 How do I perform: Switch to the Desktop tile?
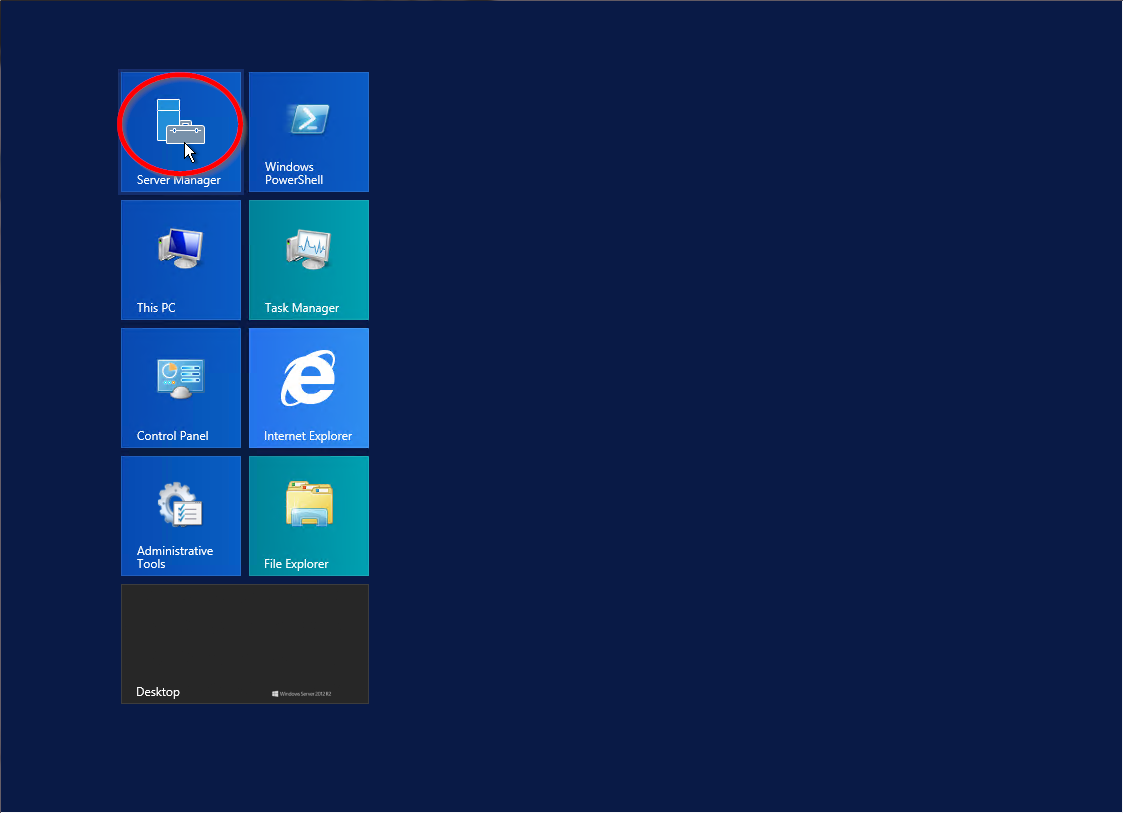[x=245, y=644]
